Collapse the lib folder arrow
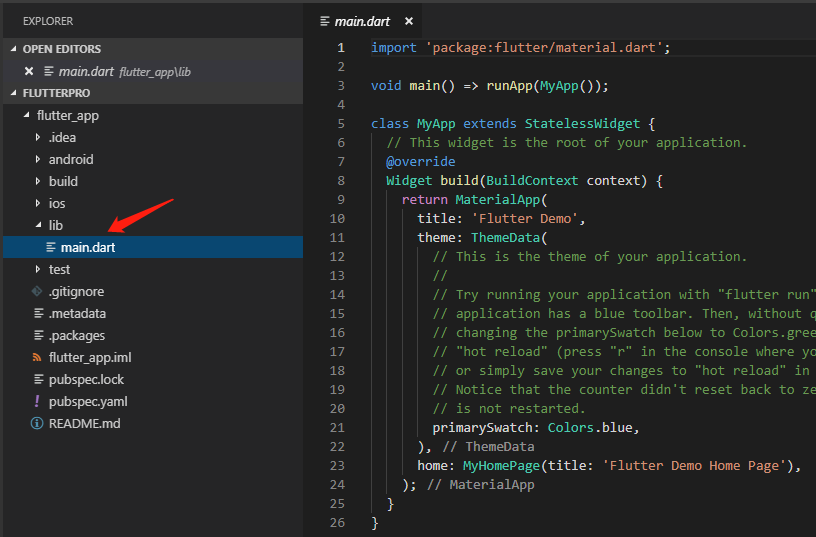The height and width of the screenshot is (537, 816). coord(39,225)
